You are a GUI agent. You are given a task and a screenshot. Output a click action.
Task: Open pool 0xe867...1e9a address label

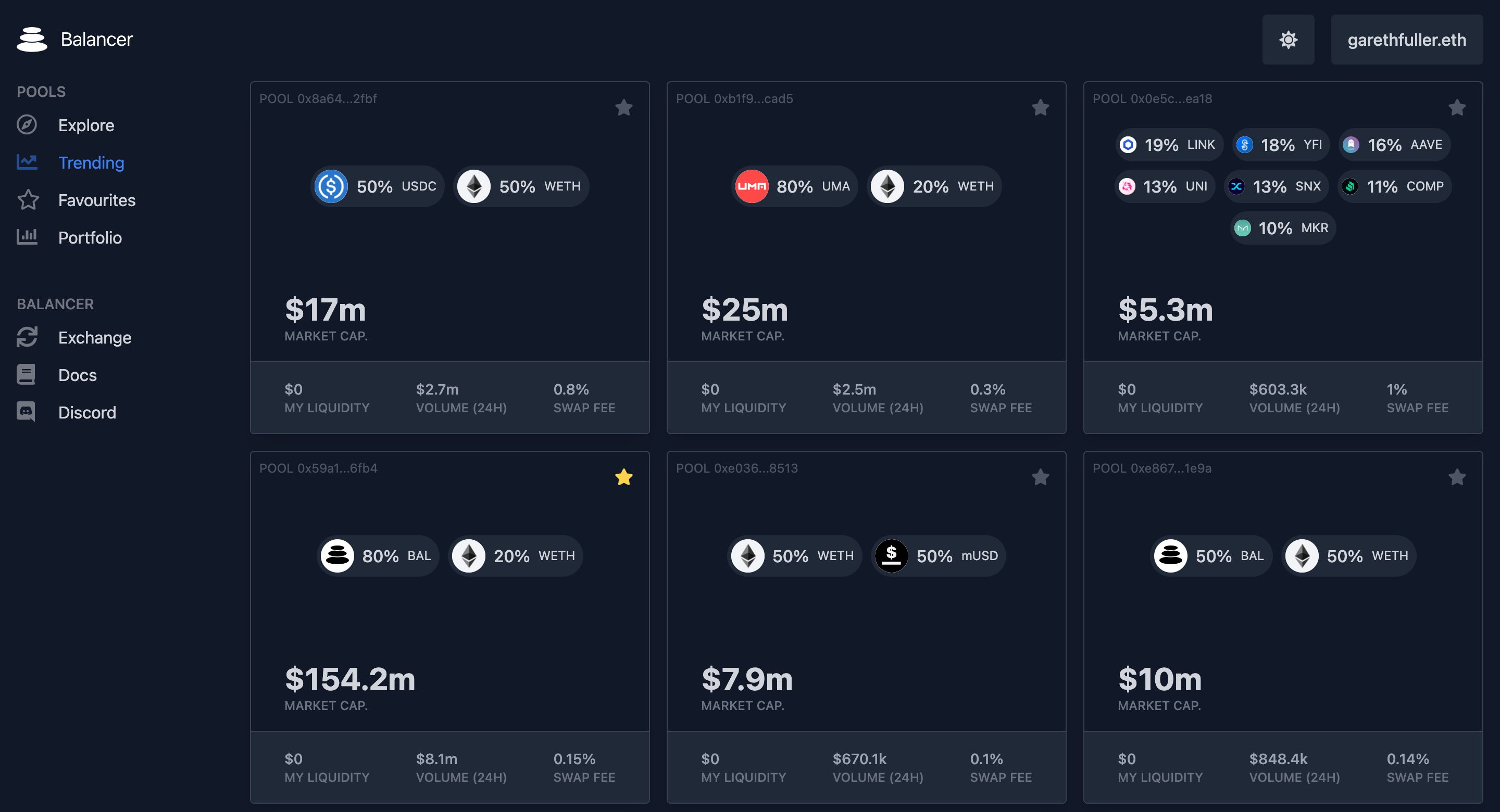tap(1152, 468)
